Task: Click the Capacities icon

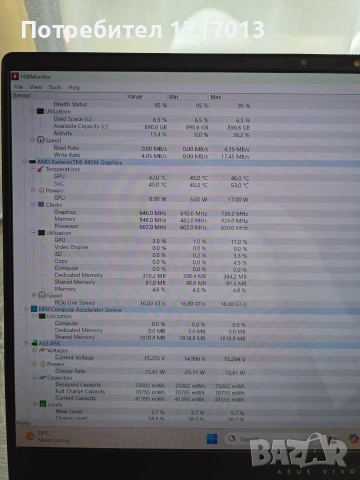Action: 42,377
